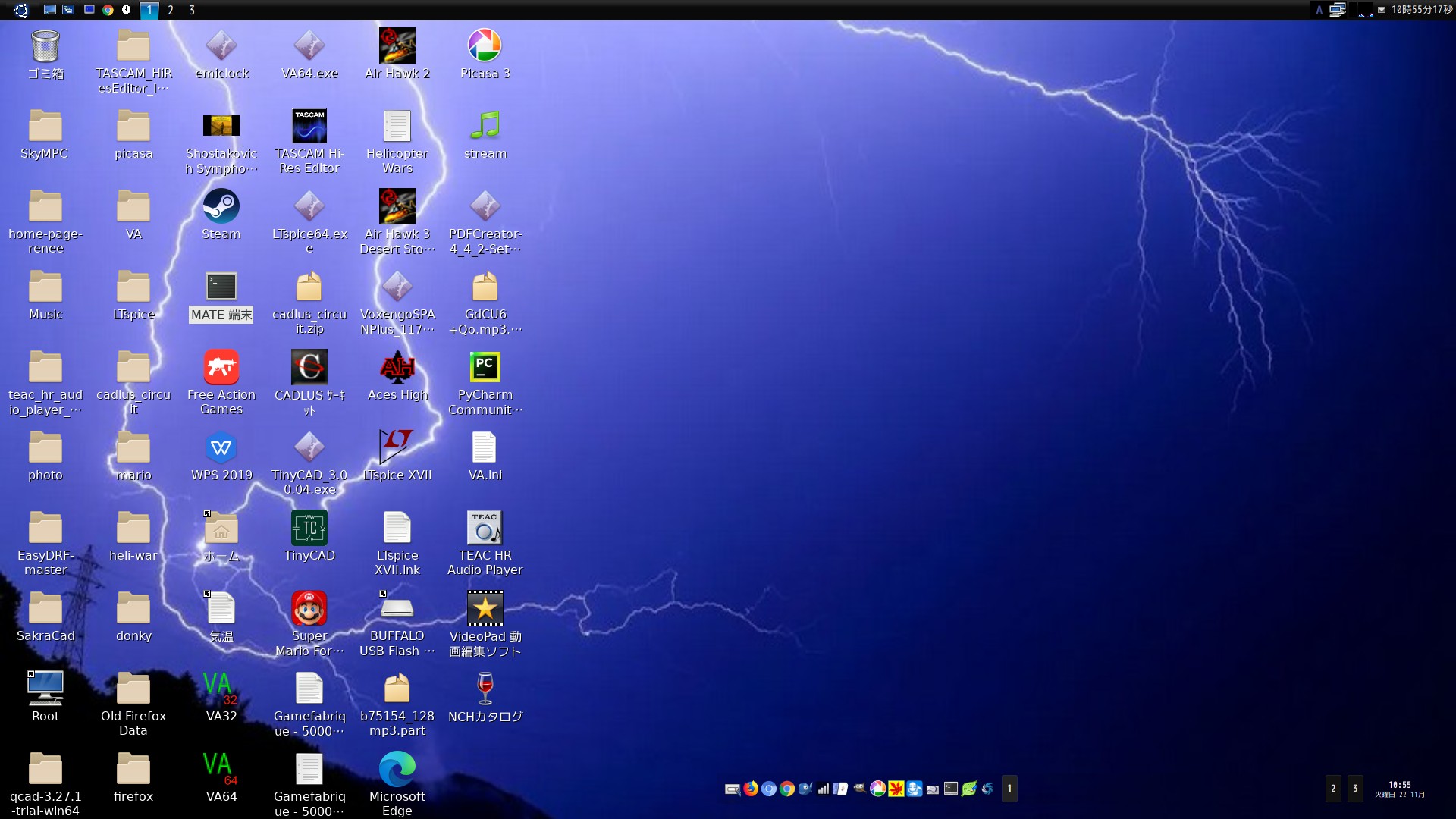This screenshot has height=819, width=1456.
Task: Launch GIMP from the bottom dock
Action: 859,789
